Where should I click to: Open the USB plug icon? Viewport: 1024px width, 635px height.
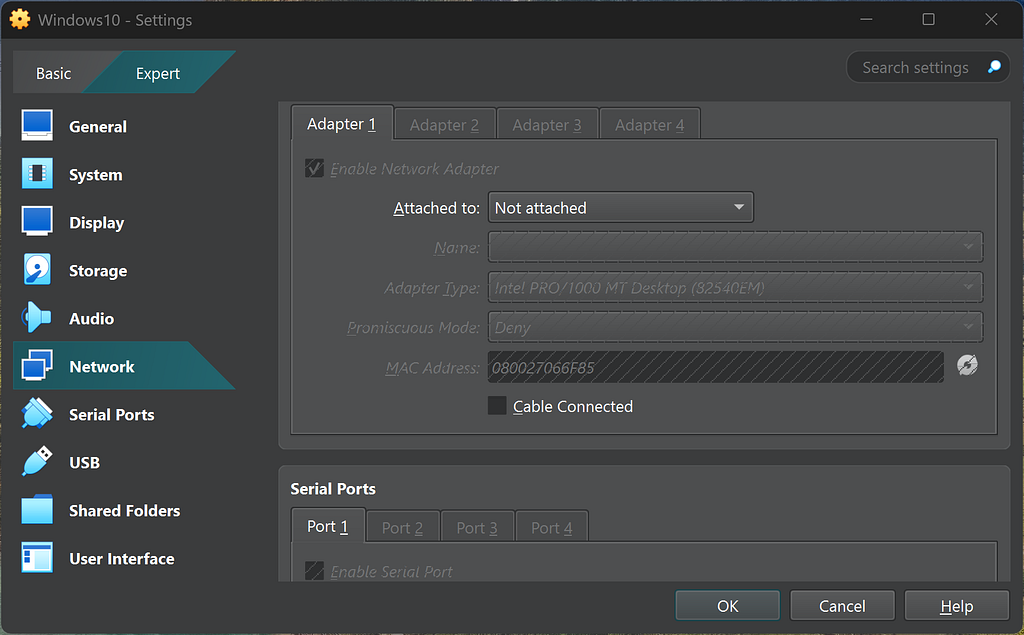pyautogui.click(x=37, y=463)
